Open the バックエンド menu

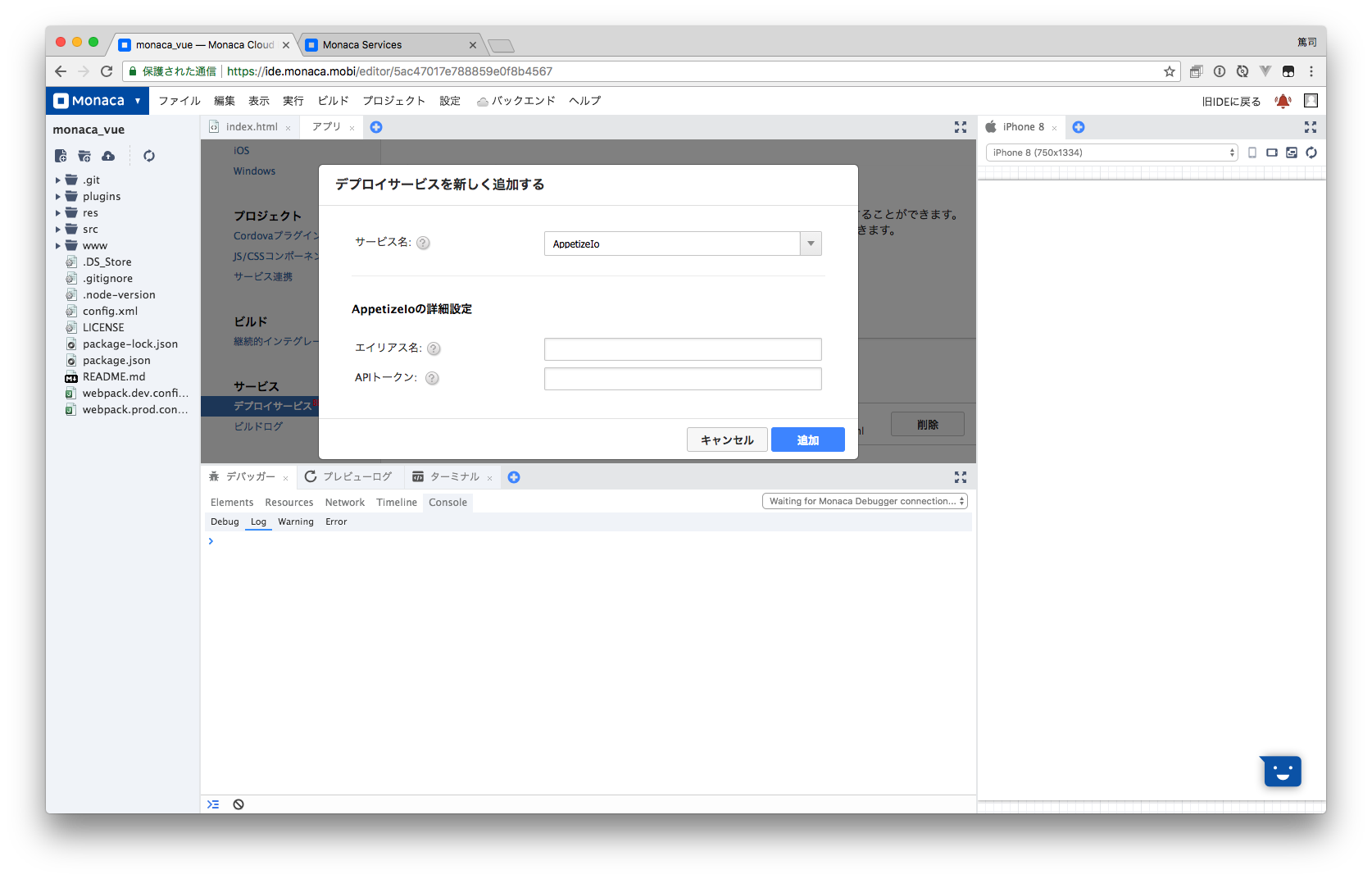pos(516,101)
